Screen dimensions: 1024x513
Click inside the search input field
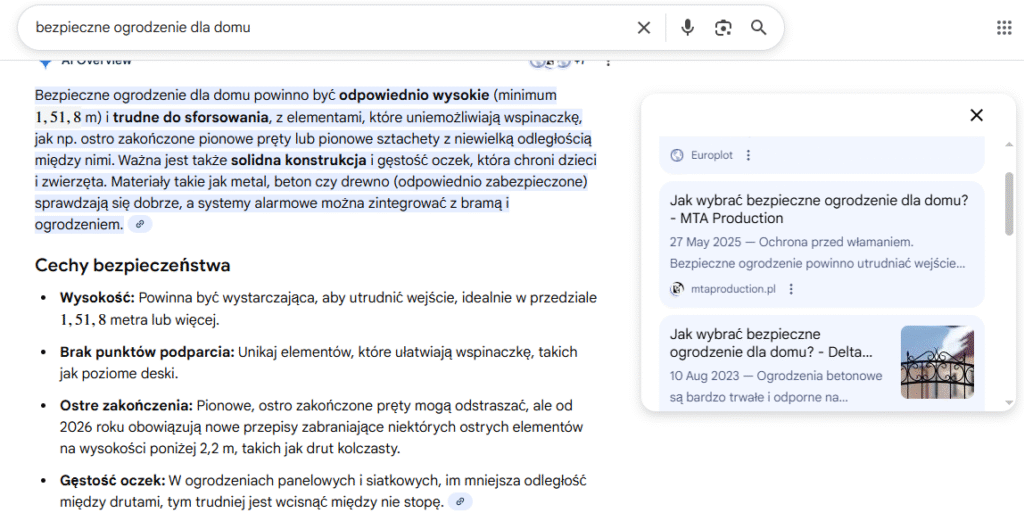(x=330, y=28)
